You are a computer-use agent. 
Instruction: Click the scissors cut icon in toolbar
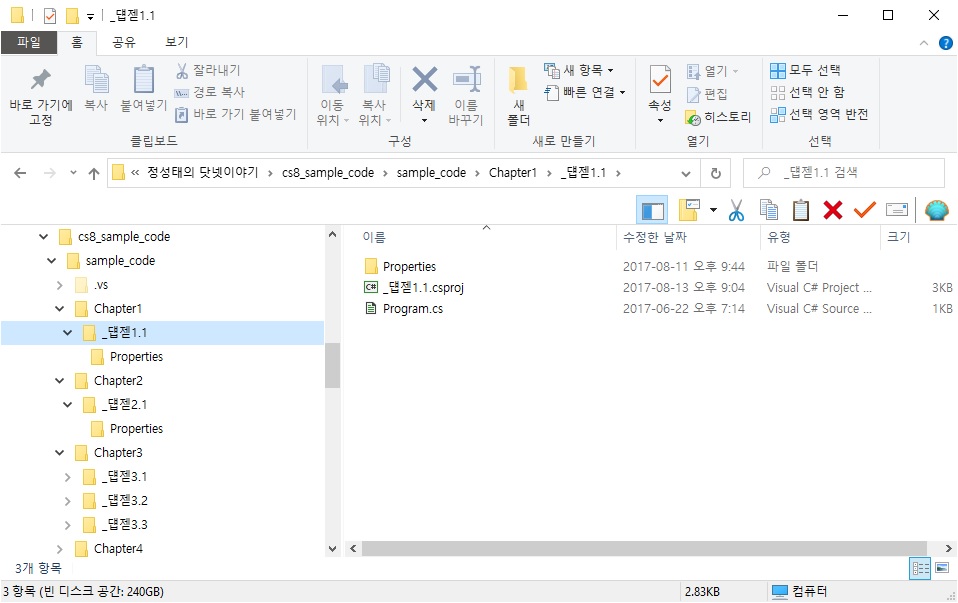736,210
